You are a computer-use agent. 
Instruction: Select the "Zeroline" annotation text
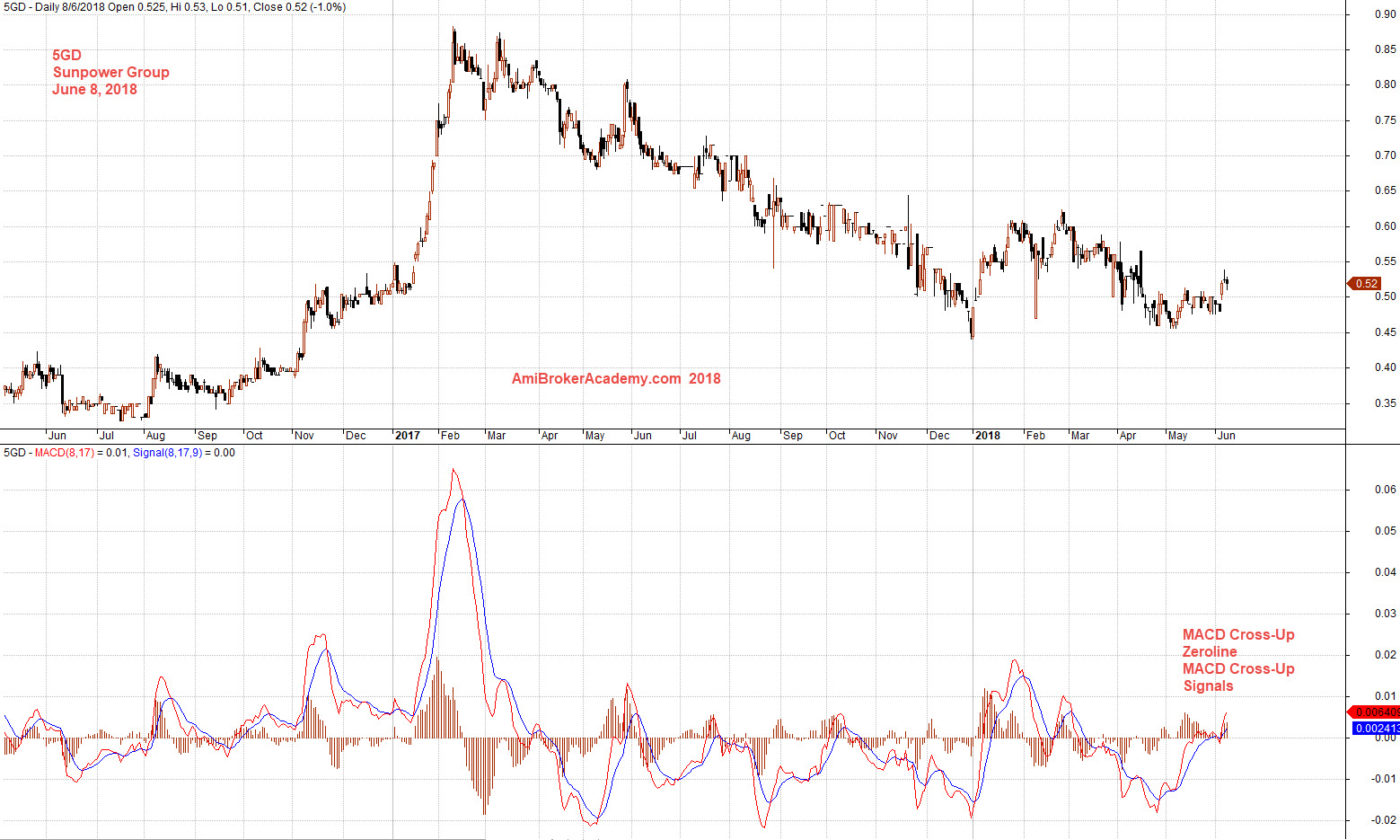[x=1209, y=652]
